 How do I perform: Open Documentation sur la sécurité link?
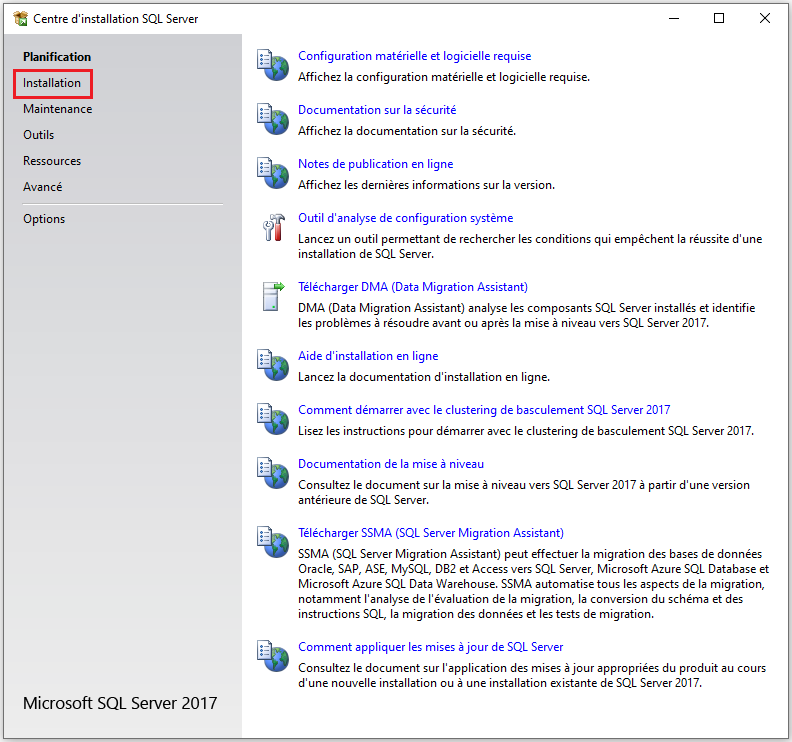[377, 110]
